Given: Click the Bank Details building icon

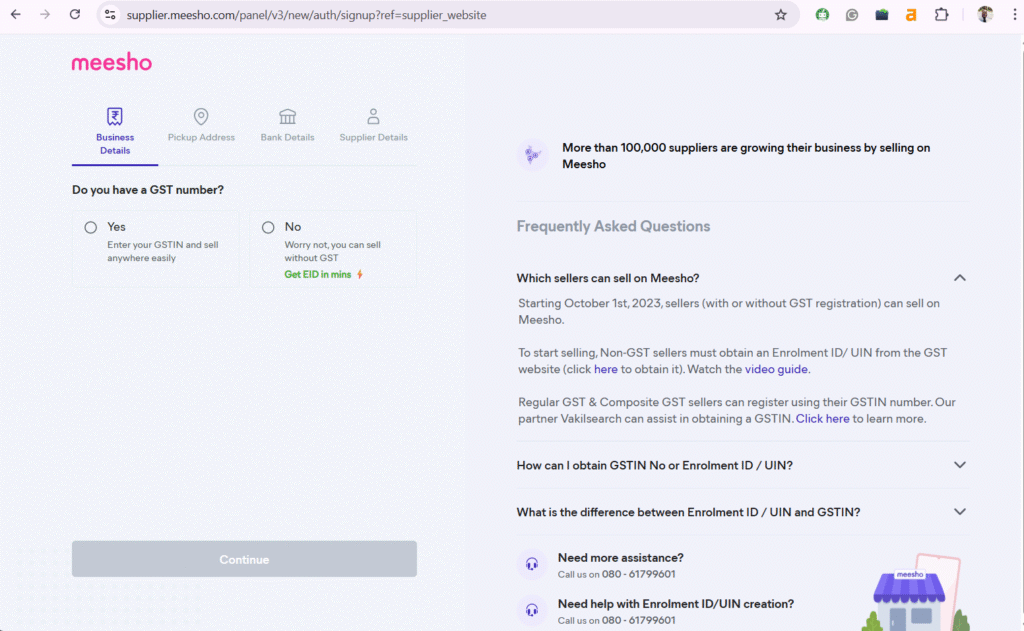Looking at the screenshot, I should [x=287, y=117].
